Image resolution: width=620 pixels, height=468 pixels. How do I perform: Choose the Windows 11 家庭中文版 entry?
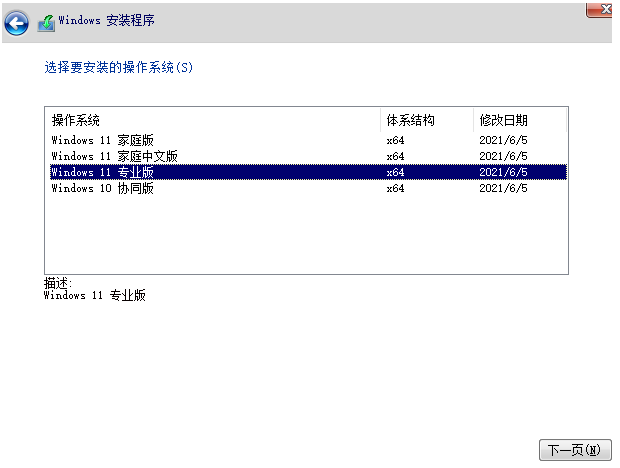[x=114, y=156]
